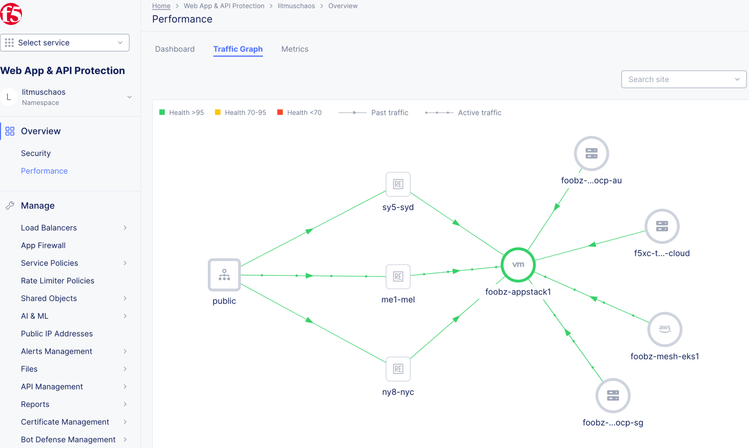Viewport: 749px width, 448px height.
Task: Open App Firewall in Manage section
Action: click(43, 245)
